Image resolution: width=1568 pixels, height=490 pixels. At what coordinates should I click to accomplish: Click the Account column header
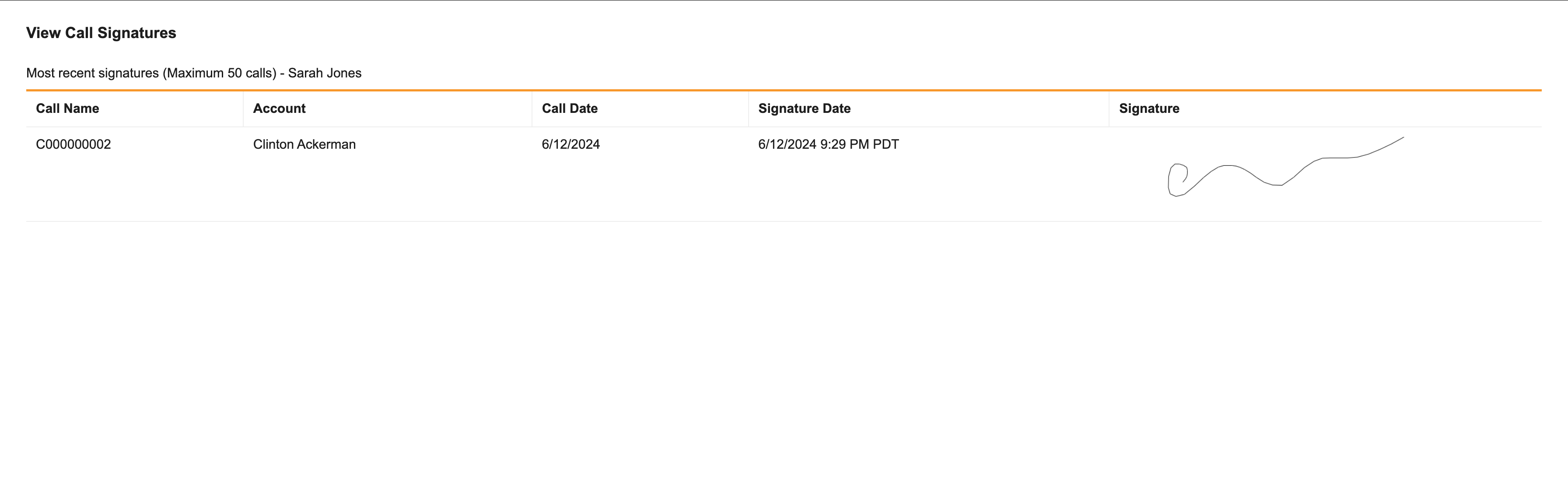coord(280,108)
